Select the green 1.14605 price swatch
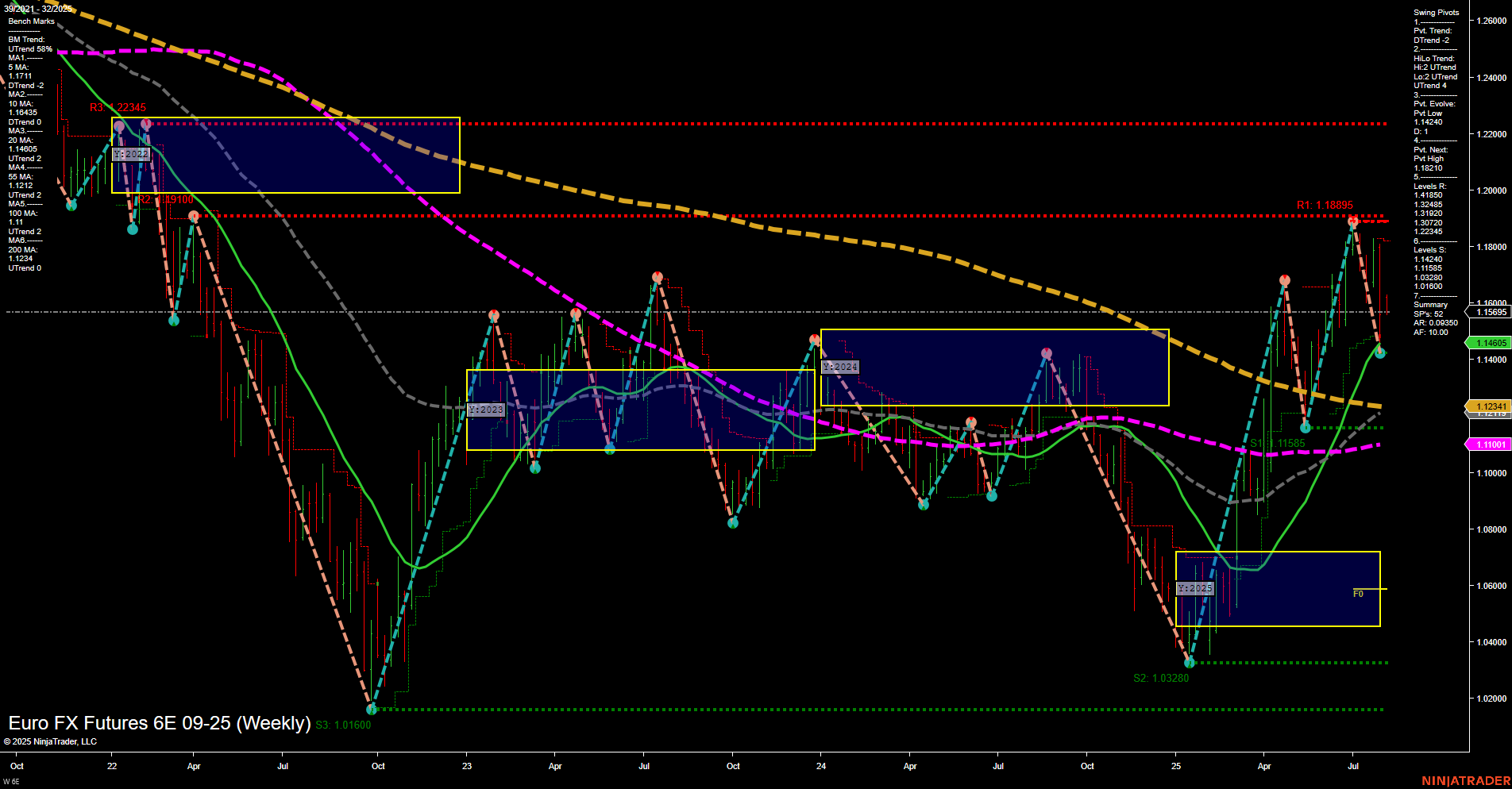The width and height of the screenshot is (1512, 789). (1491, 343)
